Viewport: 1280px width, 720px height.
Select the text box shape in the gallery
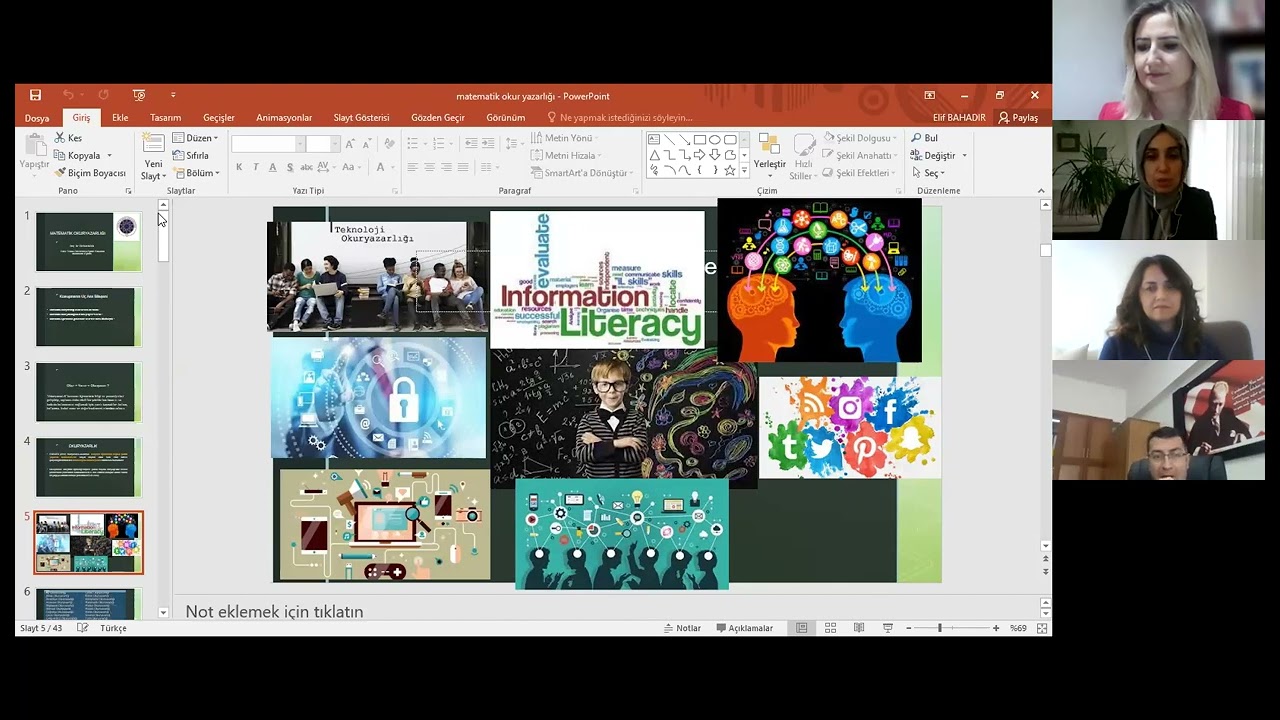(x=655, y=139)
